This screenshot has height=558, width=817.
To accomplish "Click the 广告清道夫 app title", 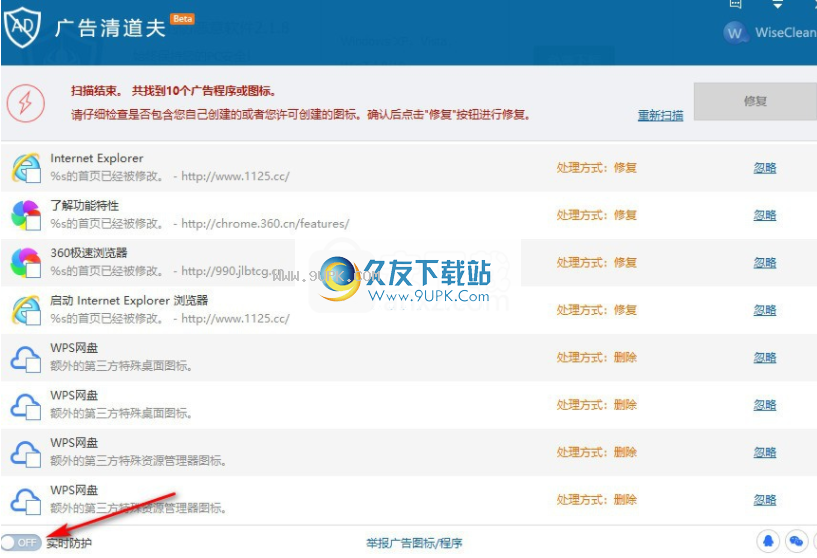I will [110, 28].
